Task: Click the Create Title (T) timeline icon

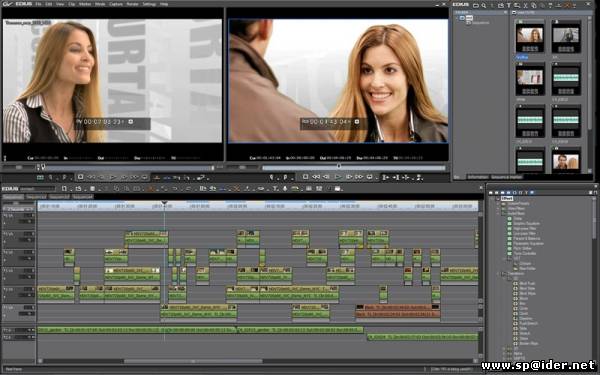Action: (x=275, y=189)
